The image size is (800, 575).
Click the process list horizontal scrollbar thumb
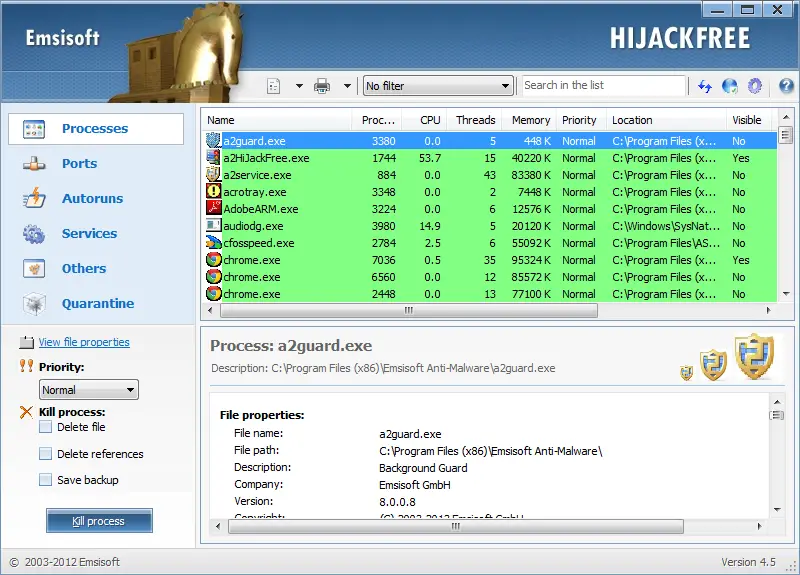pos(409,310)
